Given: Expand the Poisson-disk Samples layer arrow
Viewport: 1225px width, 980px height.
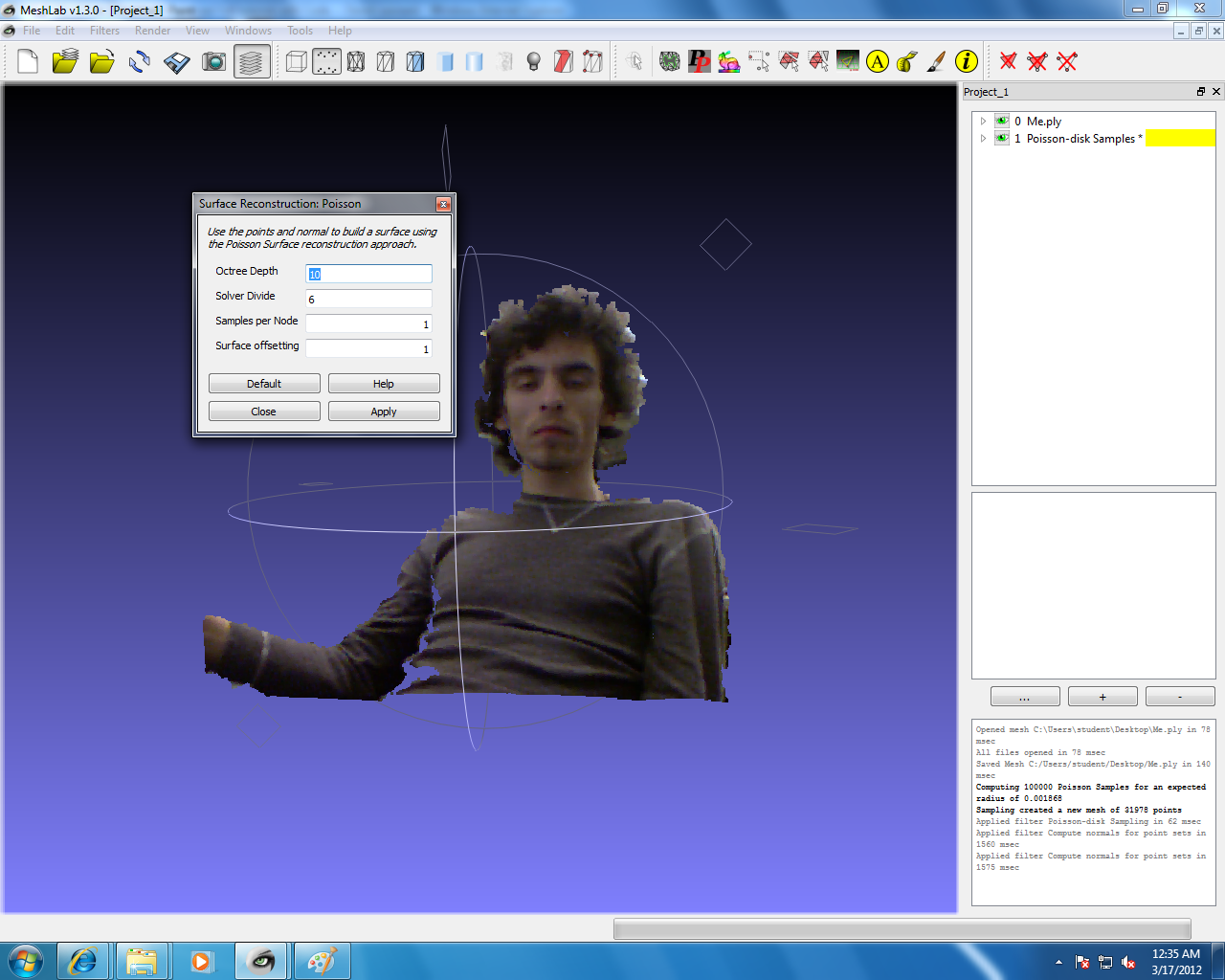Looking at the screenshot, I should 983,139.
